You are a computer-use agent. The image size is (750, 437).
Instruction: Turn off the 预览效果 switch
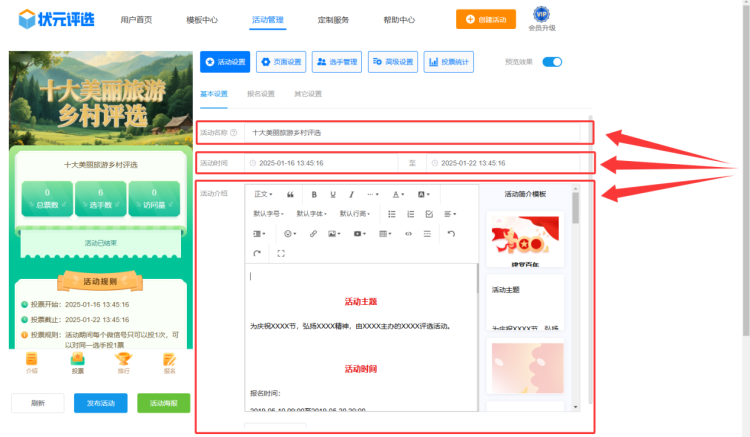(552, 62)
